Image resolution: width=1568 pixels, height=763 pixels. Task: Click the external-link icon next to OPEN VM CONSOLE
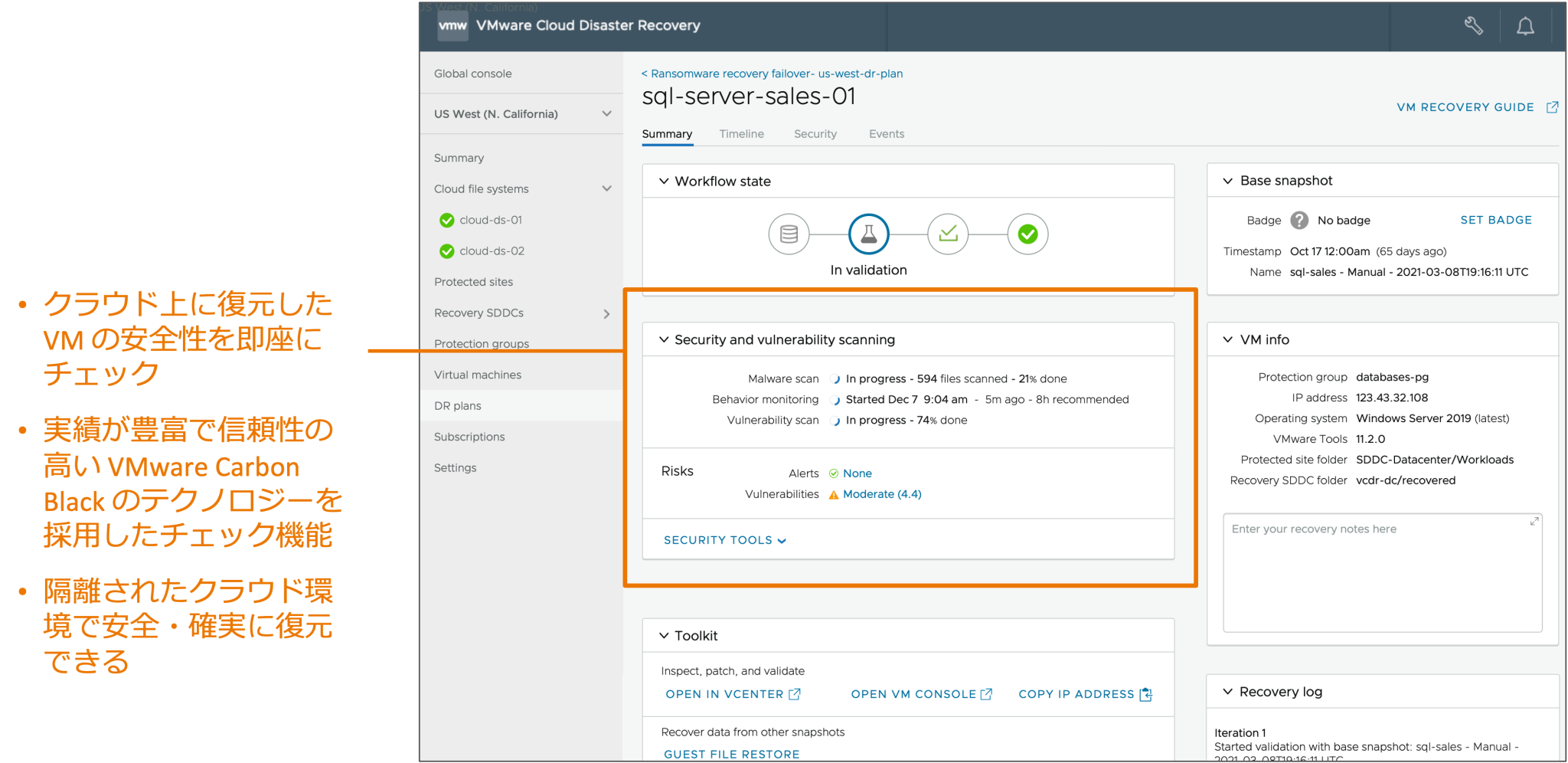click(x=986, y=694)
